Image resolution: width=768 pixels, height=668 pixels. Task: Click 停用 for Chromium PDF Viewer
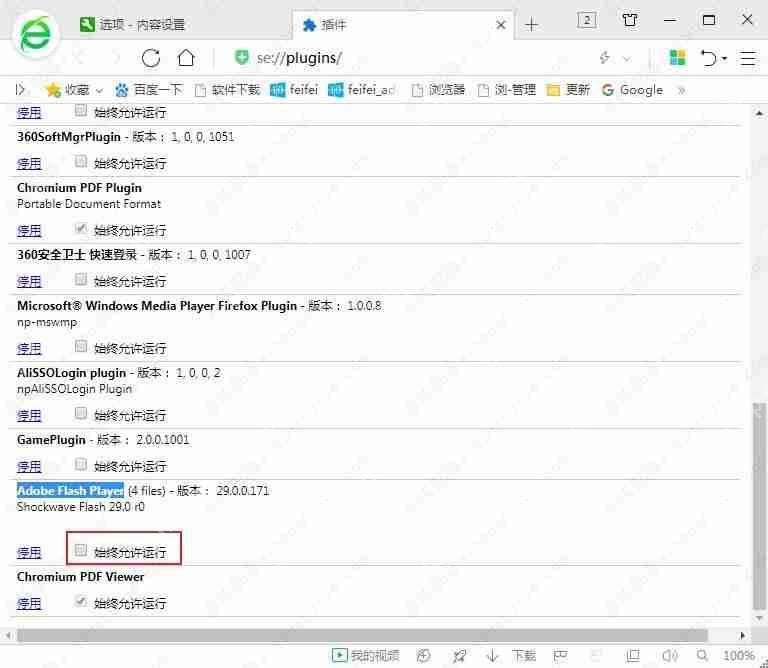[29, 603]
